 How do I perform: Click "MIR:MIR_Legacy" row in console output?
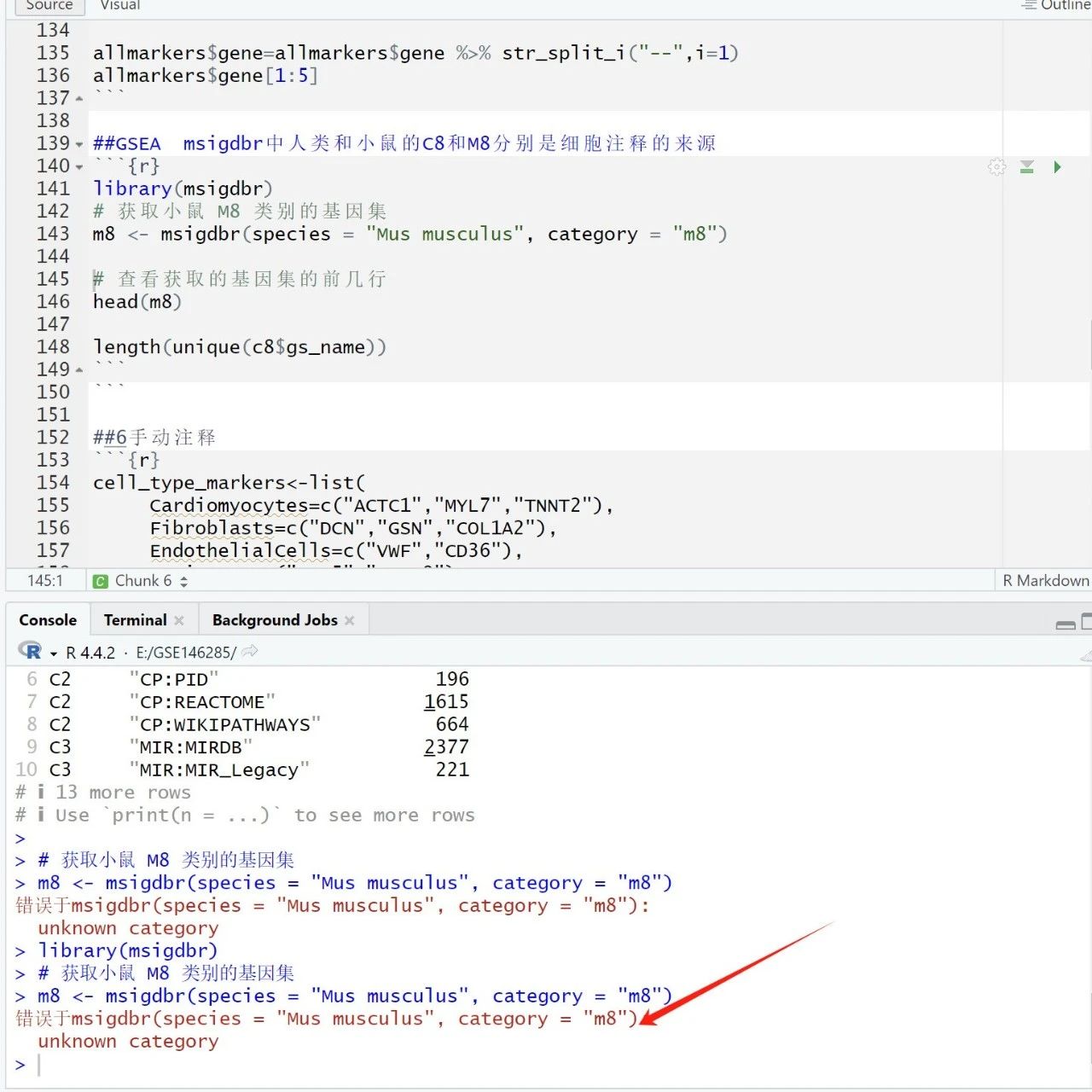pos(242,770)
